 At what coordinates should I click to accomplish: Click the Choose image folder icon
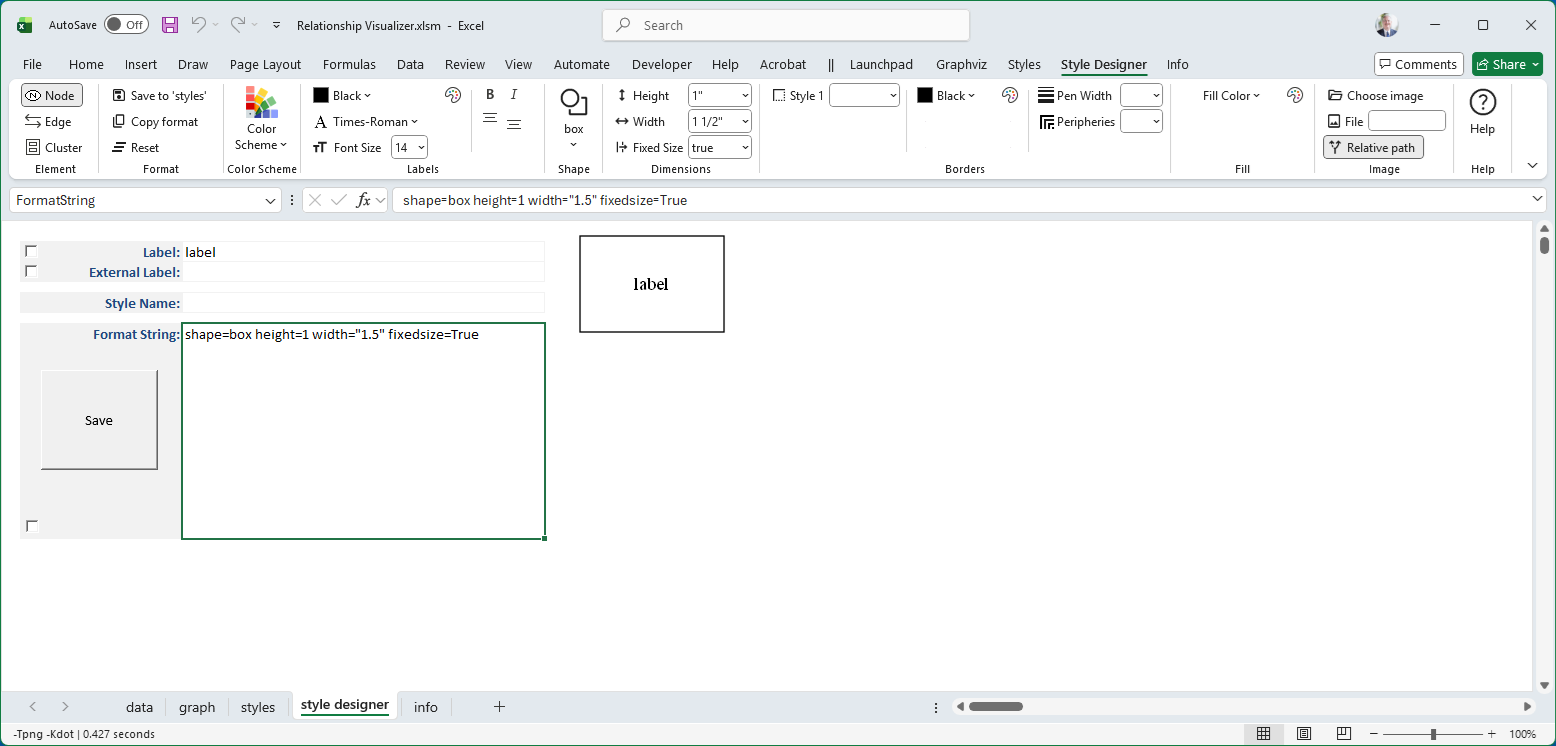coord(1335,96)
